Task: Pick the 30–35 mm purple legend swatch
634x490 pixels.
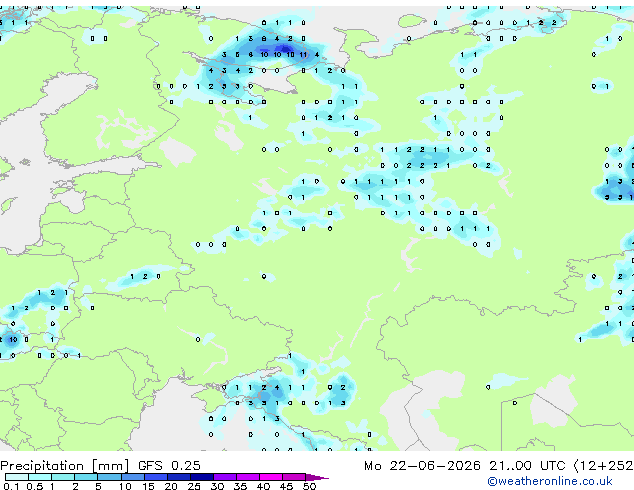Action: click(x=225, y=477)
